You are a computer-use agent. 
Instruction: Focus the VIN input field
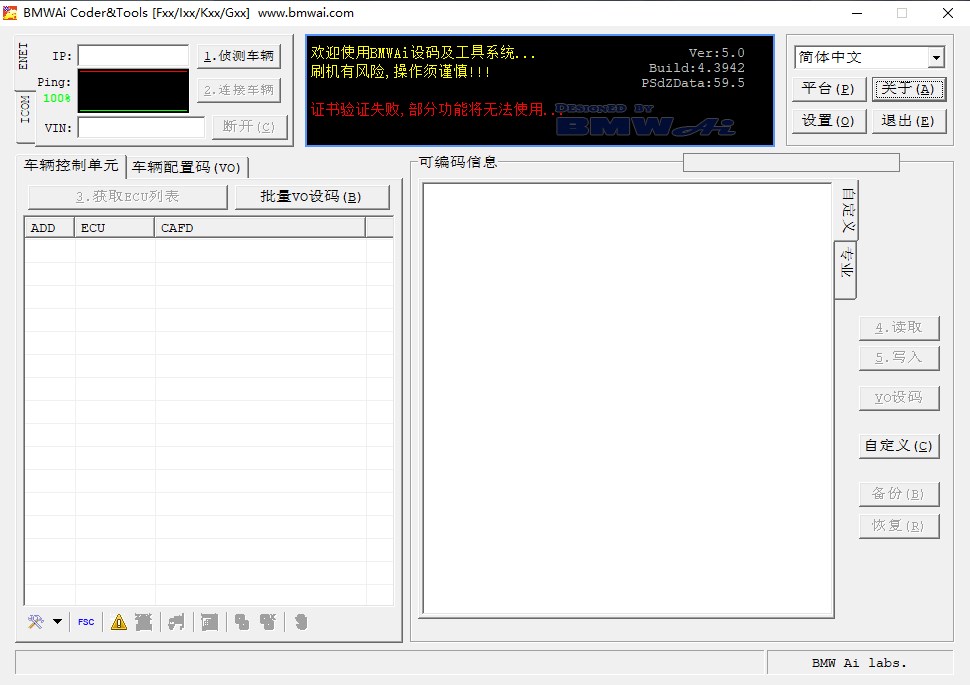pyautogui.click(x=141, y=127)
